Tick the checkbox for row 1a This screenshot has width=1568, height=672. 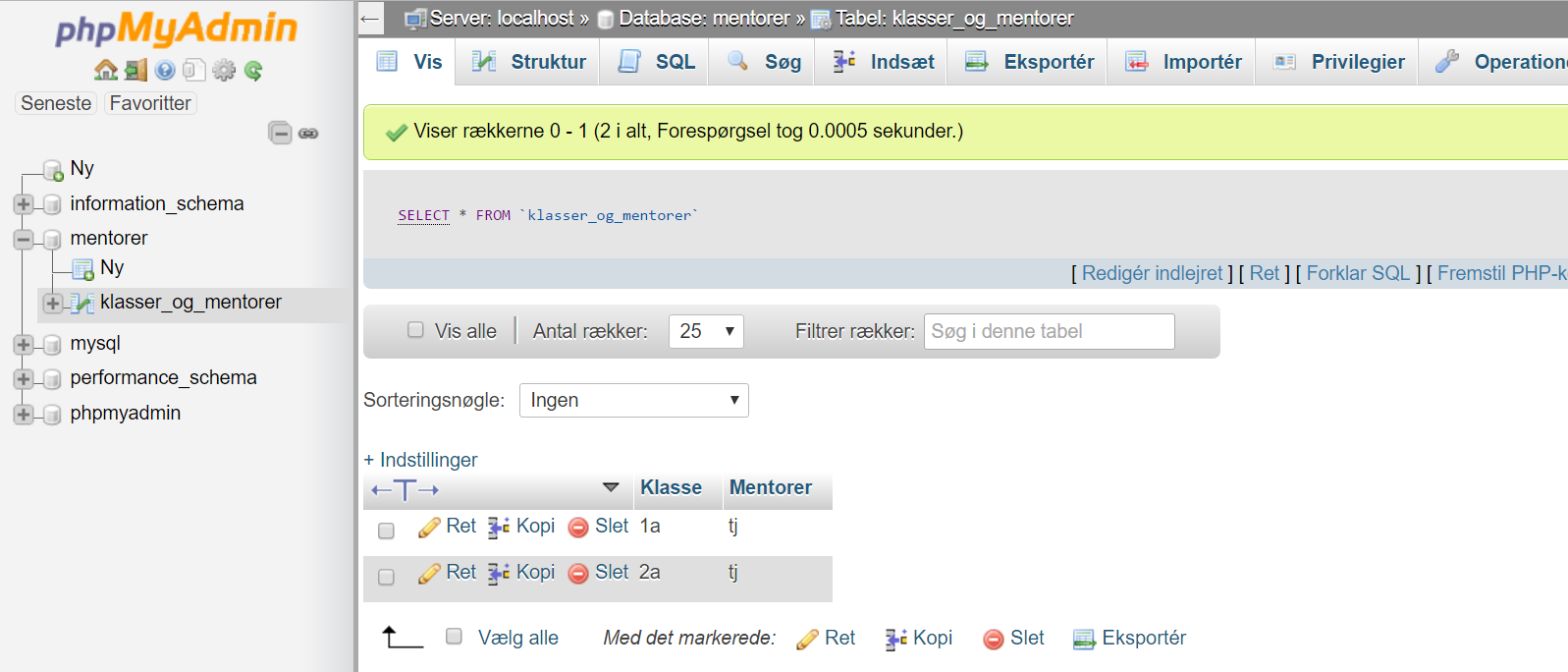pyautogui.click(x=386, y=531)
